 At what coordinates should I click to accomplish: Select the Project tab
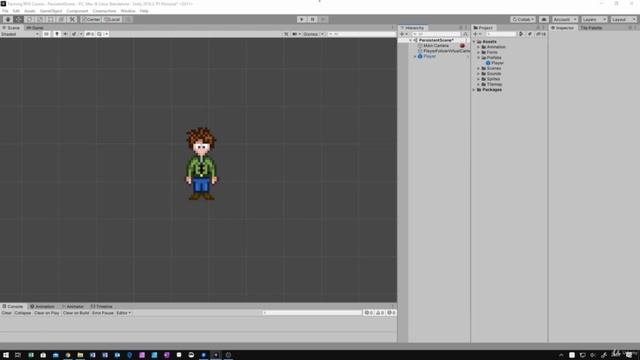coord(483,28)
